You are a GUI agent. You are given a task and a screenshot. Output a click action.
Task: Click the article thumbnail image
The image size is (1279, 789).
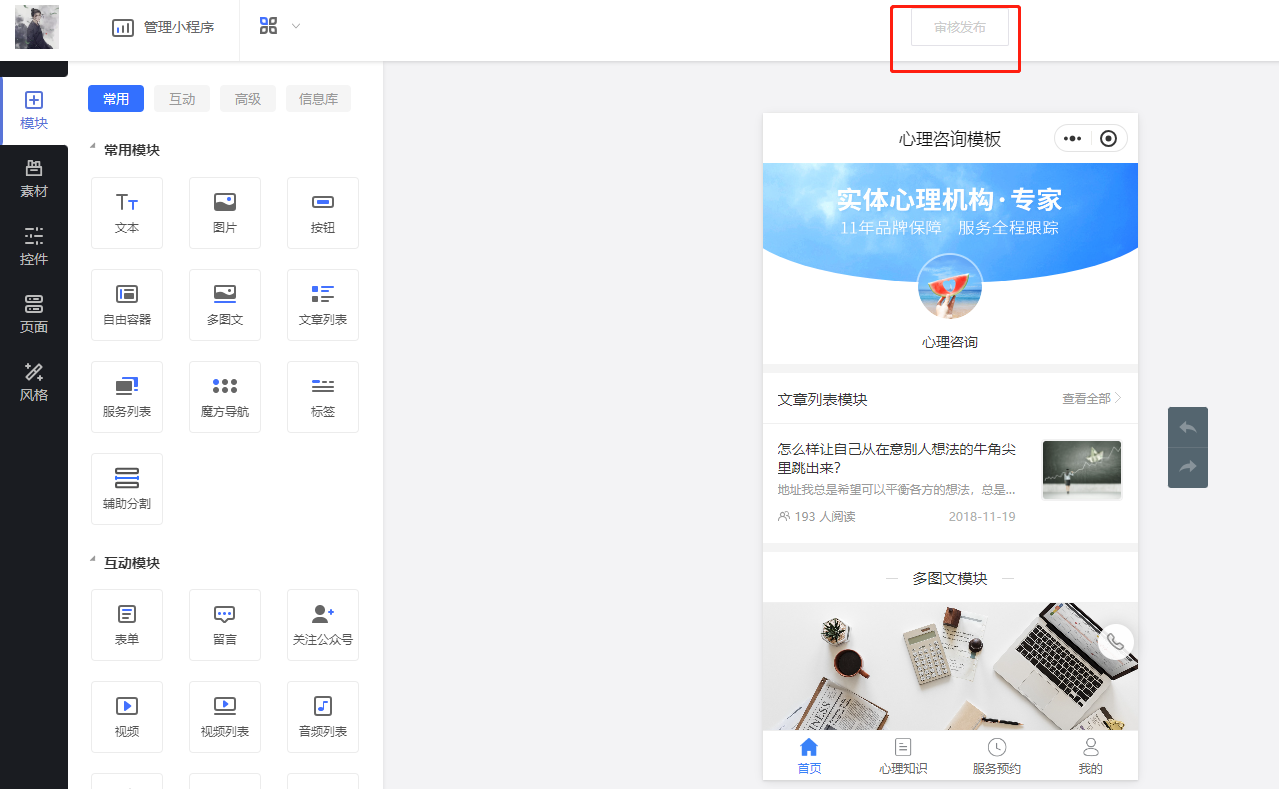pyautogui.click(x=1082, y=469)
